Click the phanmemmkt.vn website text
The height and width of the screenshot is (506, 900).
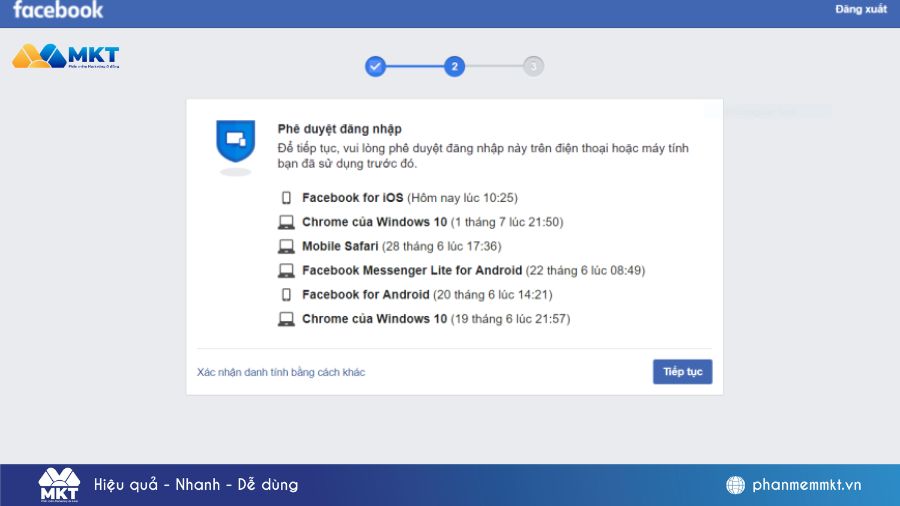coord(806,485)
